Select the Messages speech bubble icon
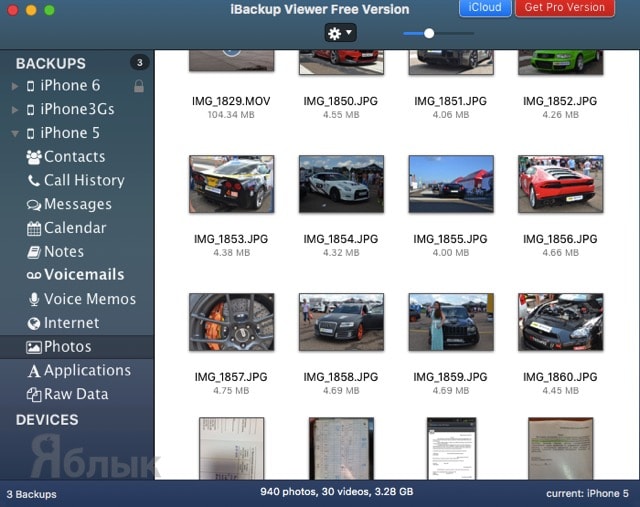640x507 pixels. (34, 205)
